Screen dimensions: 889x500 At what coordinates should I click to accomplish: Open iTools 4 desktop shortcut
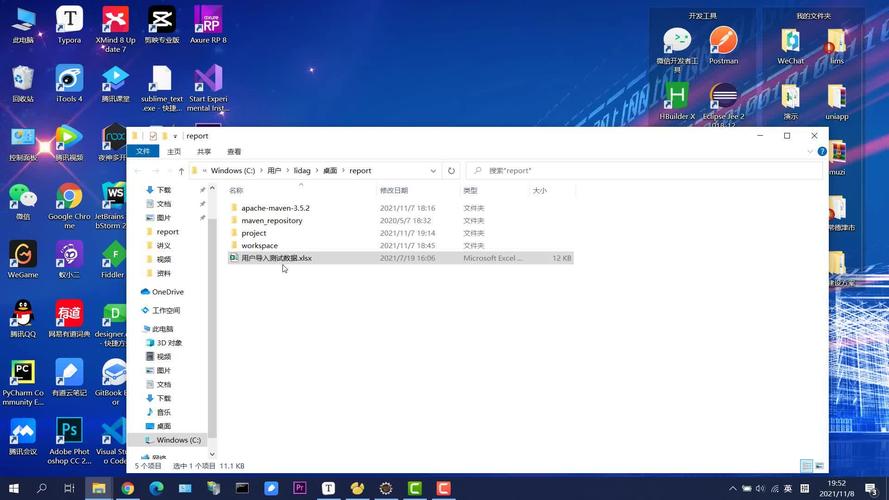pos(69,84)
